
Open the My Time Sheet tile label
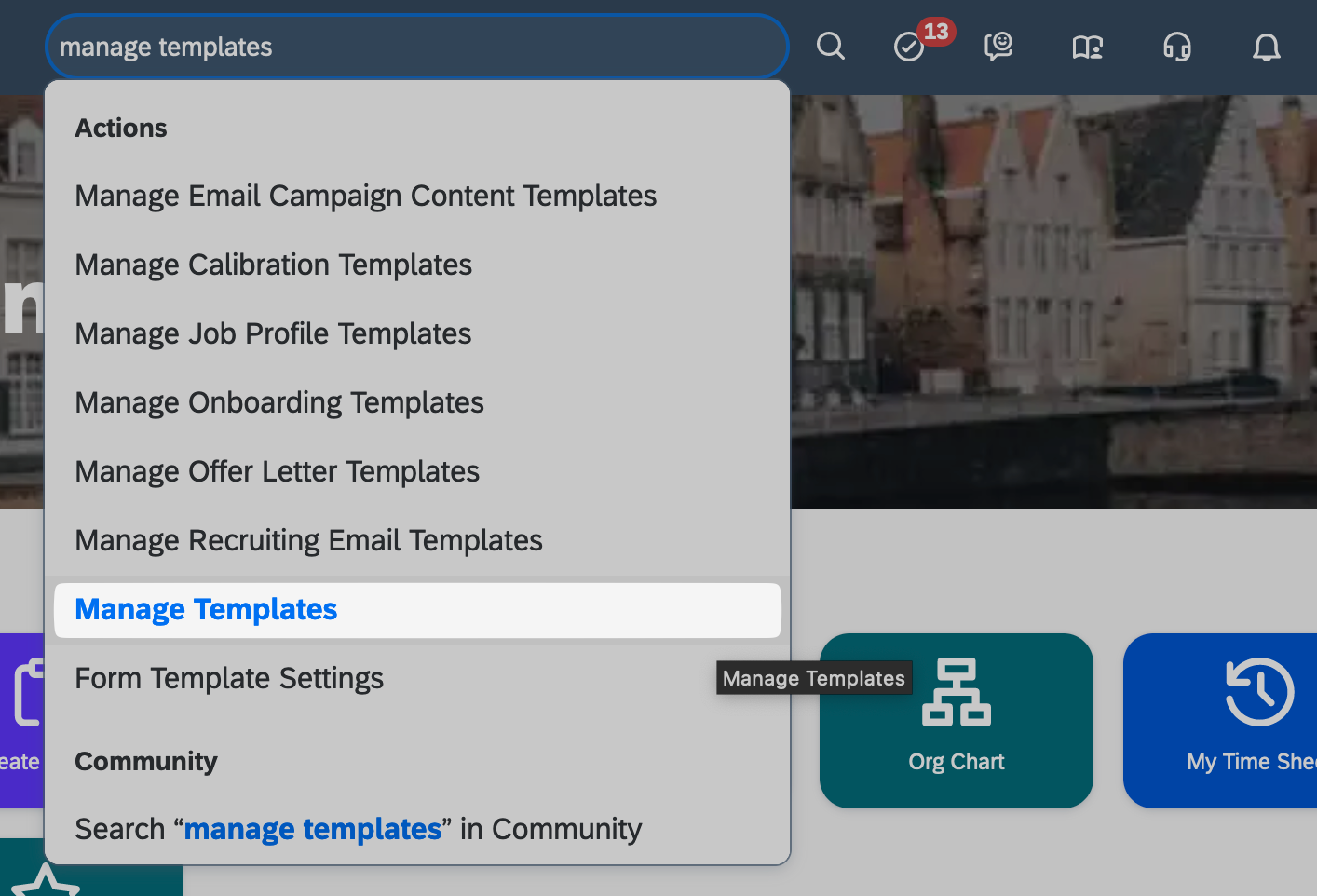pyautogui.click(x=1250, y=762)
